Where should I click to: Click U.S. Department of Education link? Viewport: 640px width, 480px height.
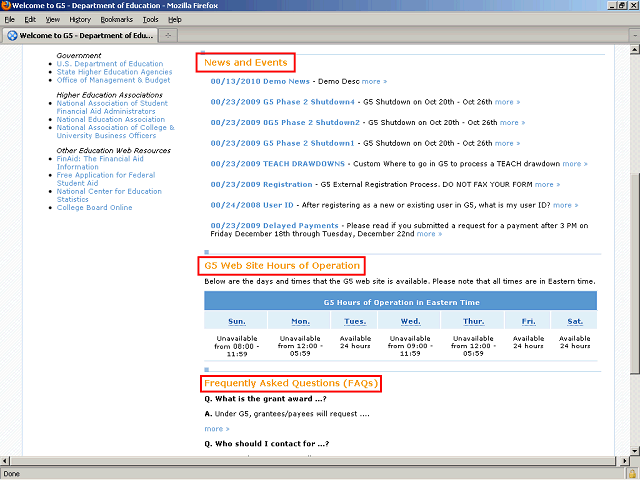click(x=110, y=64)
